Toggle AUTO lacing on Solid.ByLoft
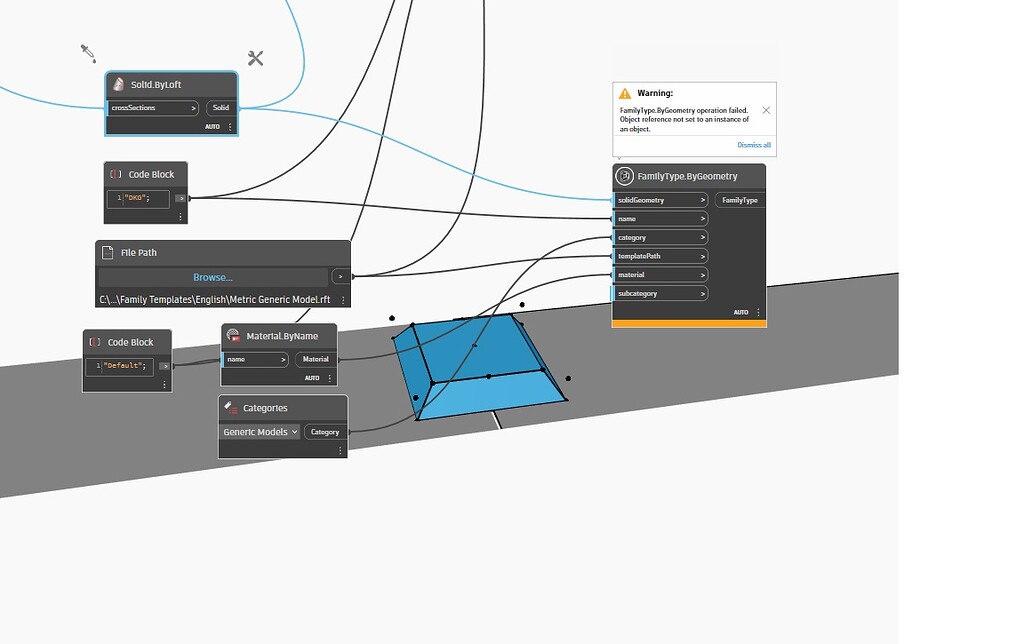 (x=213, y=127)
